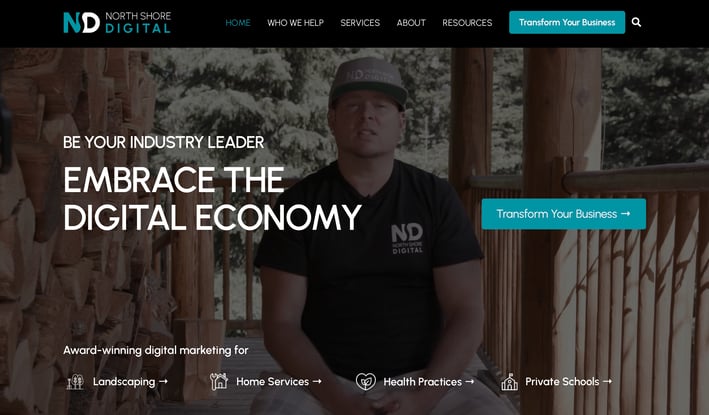Click the search magnifier icon in header
The height and width of the screenshot is (415, 709).
(x=636, y=22)
